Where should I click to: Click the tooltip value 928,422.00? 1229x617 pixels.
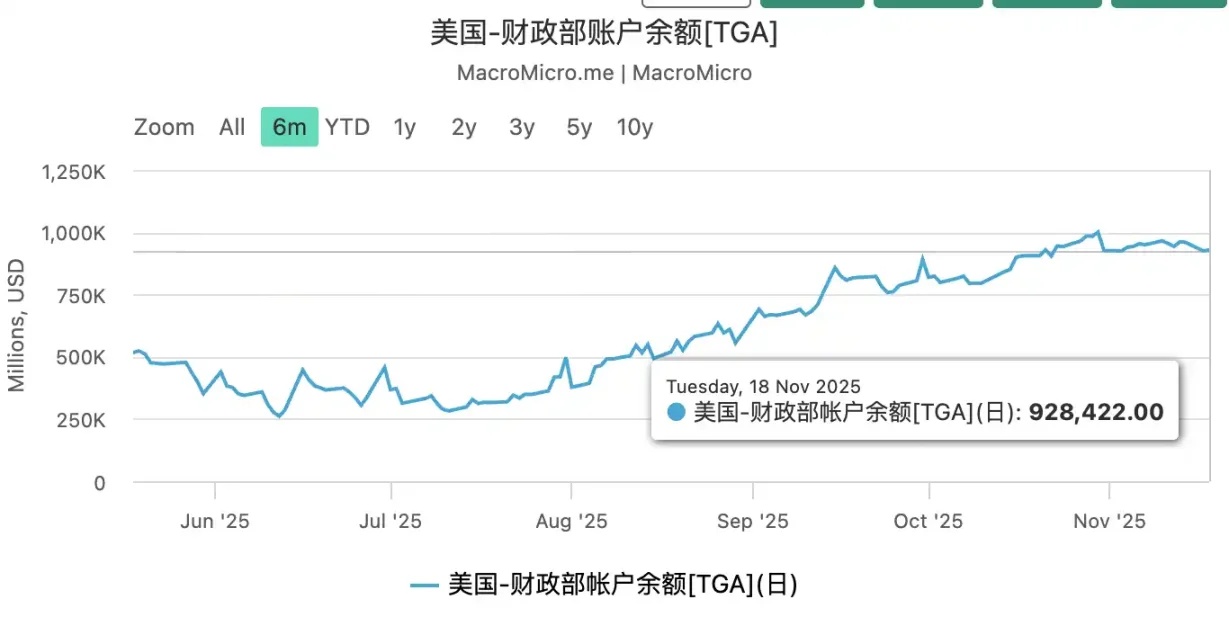(1095, 412)
